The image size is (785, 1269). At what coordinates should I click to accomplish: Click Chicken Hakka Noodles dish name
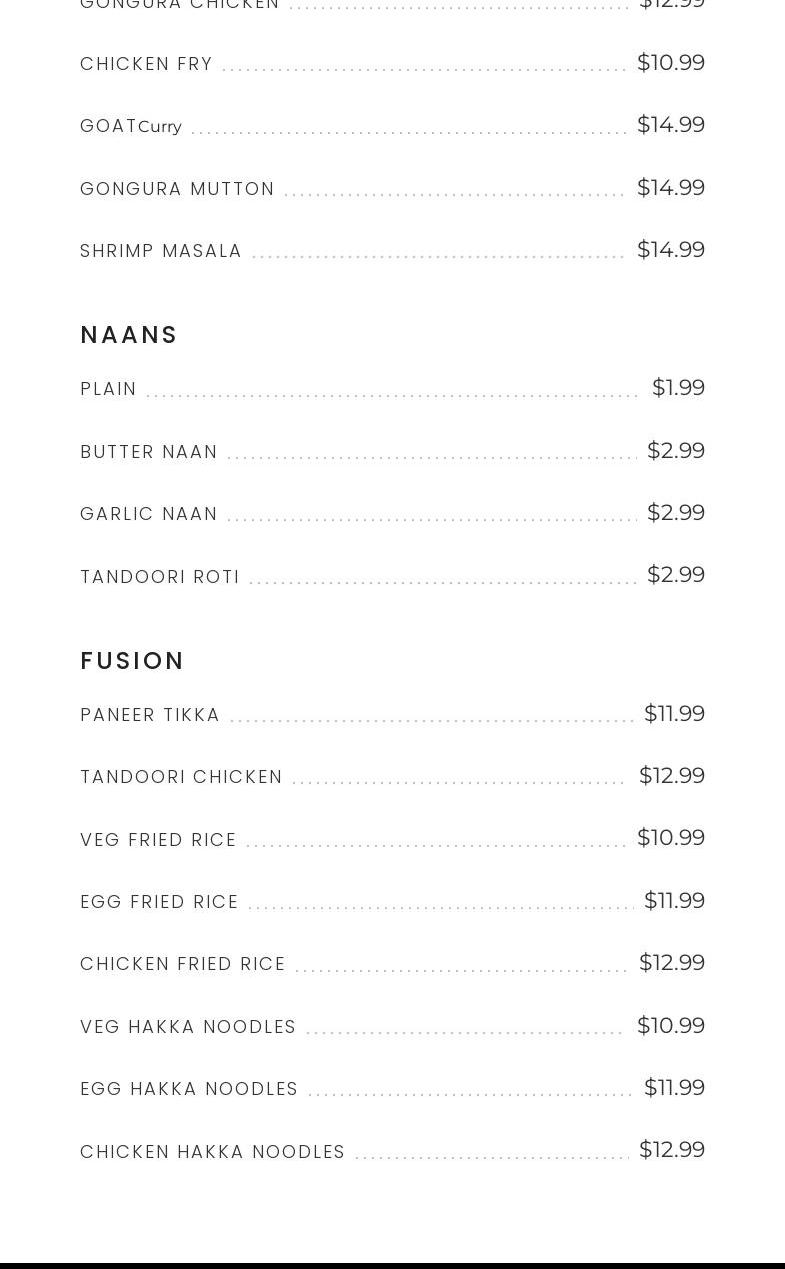pos(212,1152)
